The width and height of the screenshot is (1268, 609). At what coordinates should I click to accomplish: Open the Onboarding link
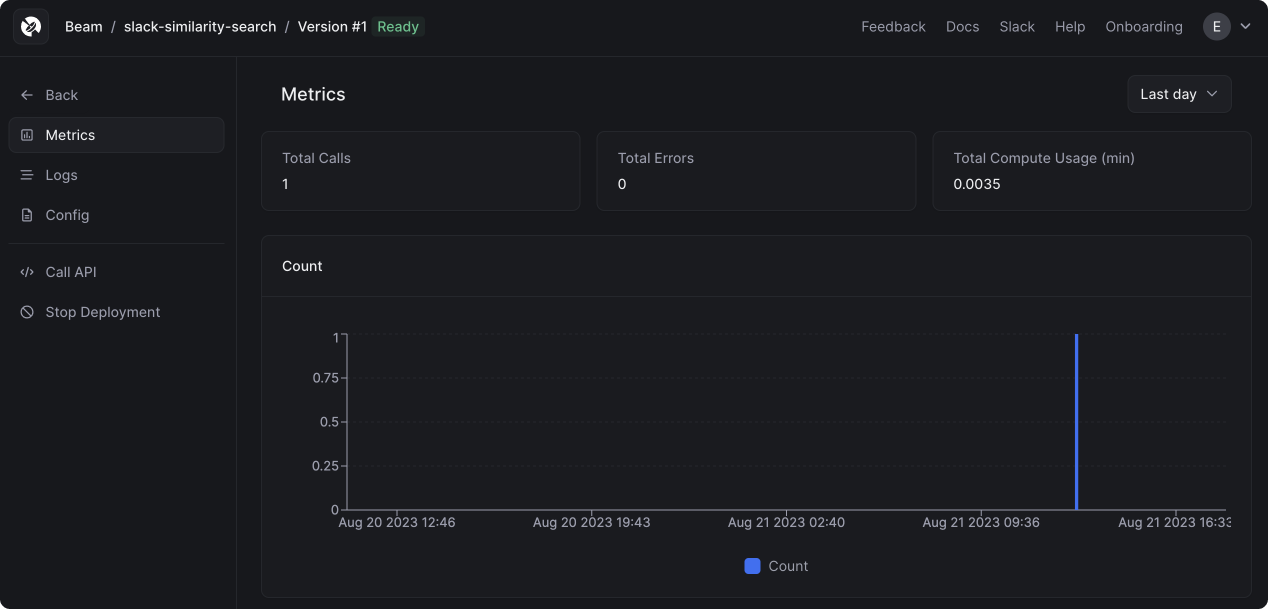tap(1144, 27)
